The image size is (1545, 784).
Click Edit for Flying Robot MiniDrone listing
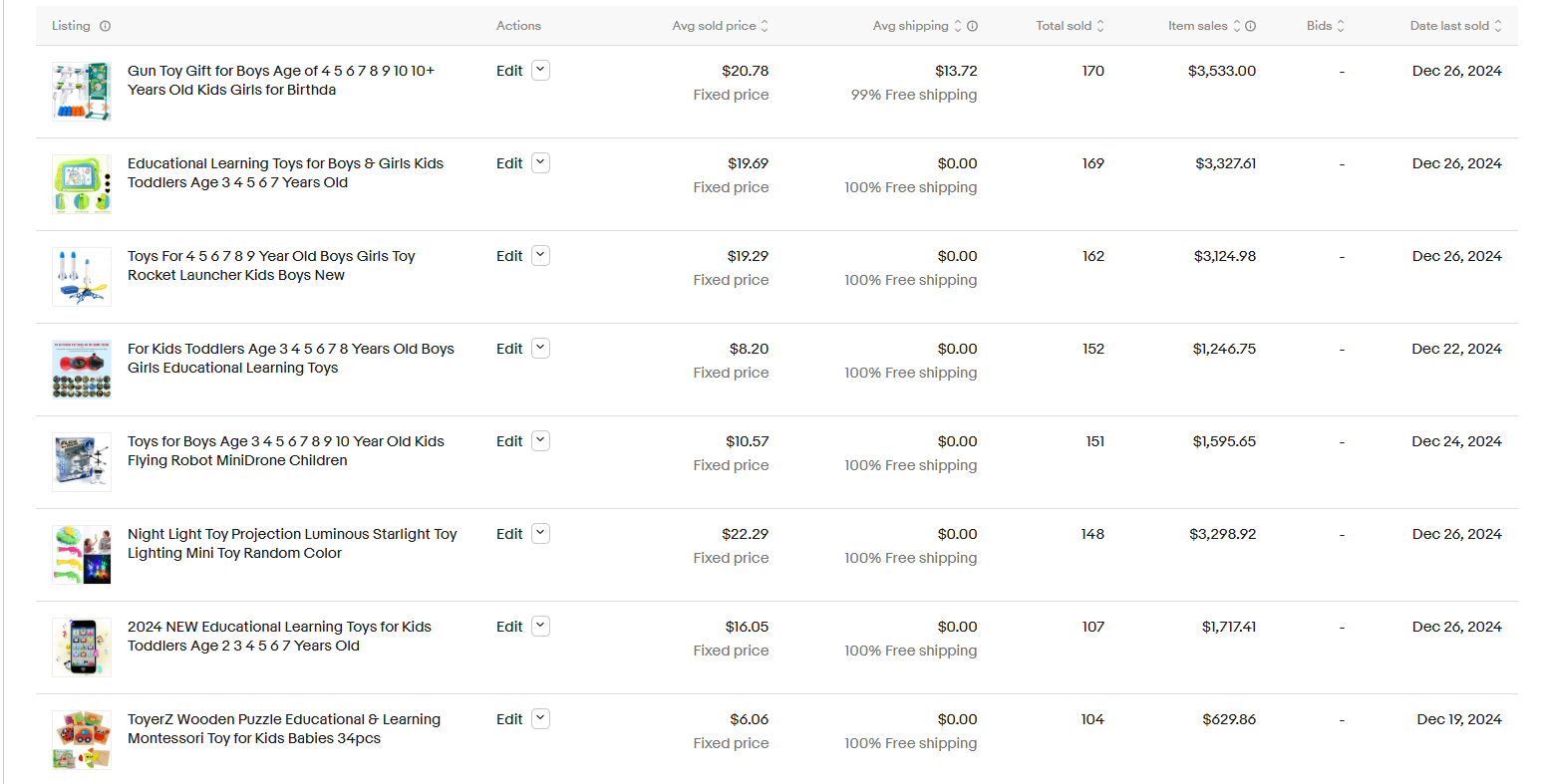(509, 441)
